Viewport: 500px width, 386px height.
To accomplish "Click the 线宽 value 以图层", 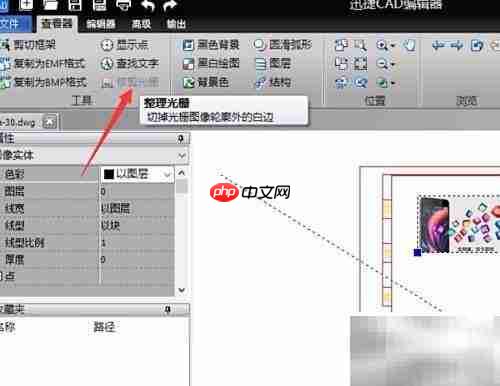I will (137, 209).
